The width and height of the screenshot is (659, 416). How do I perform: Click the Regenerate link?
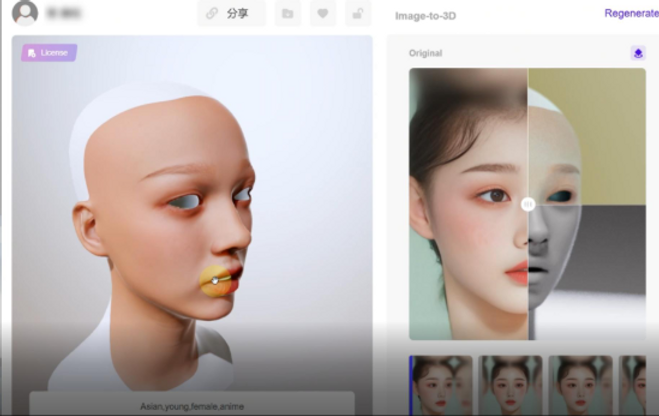pyautogui.click(x=631, y=13)
